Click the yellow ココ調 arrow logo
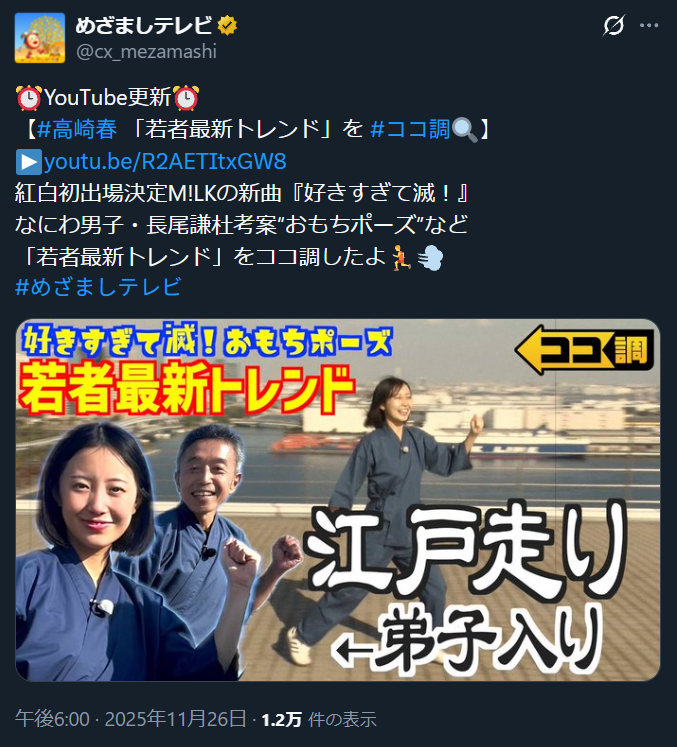This screenshot has height=747, width=677. [584, 350]
